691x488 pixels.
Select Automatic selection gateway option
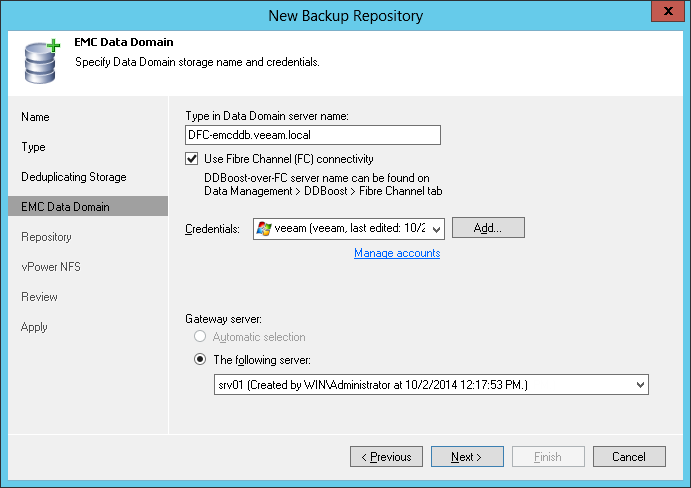(200, 336)
